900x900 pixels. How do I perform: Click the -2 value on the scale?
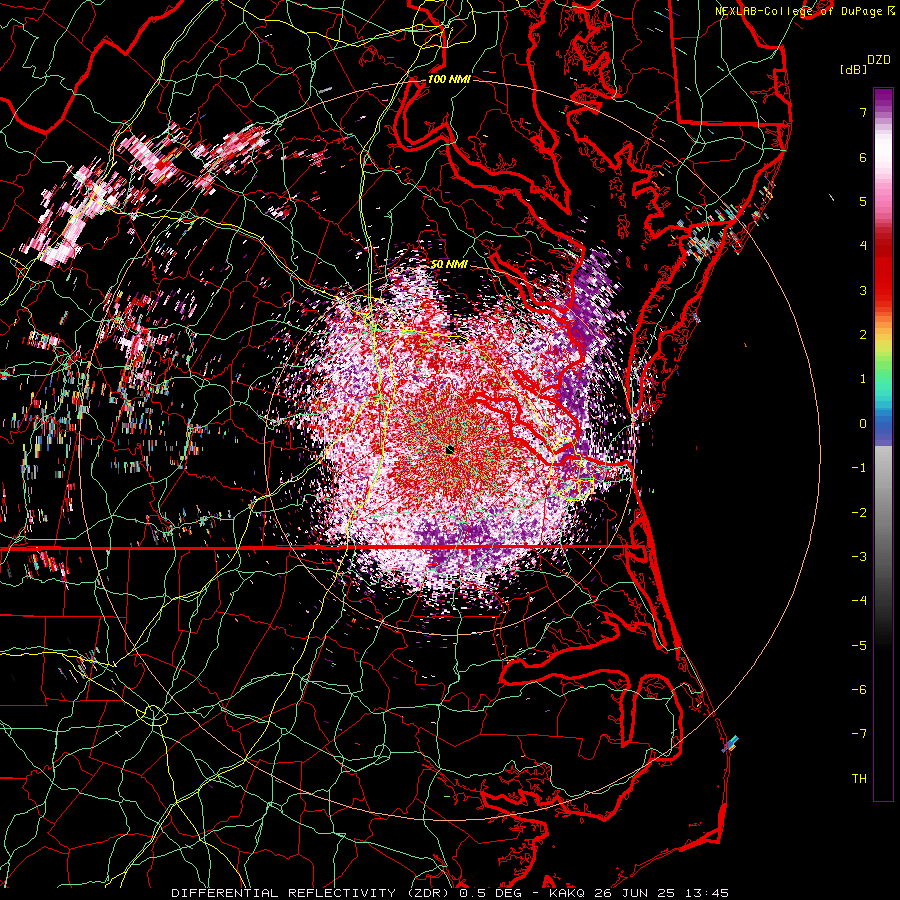point(859,513)
